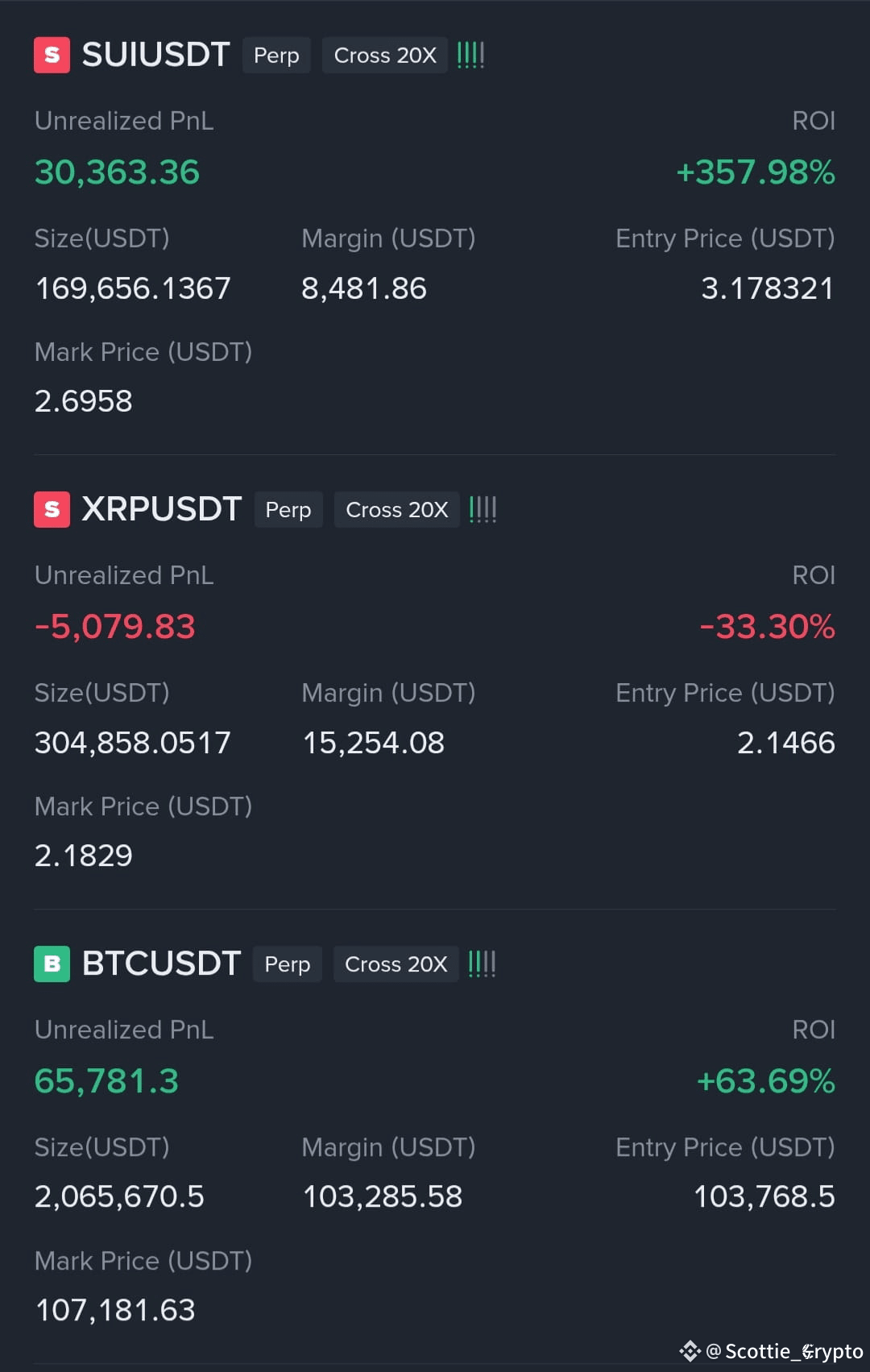The height and width of the screenshot is (1372, 870).
Task: Open the SUIUSDT contract title
Action: [x=156, y=55]
